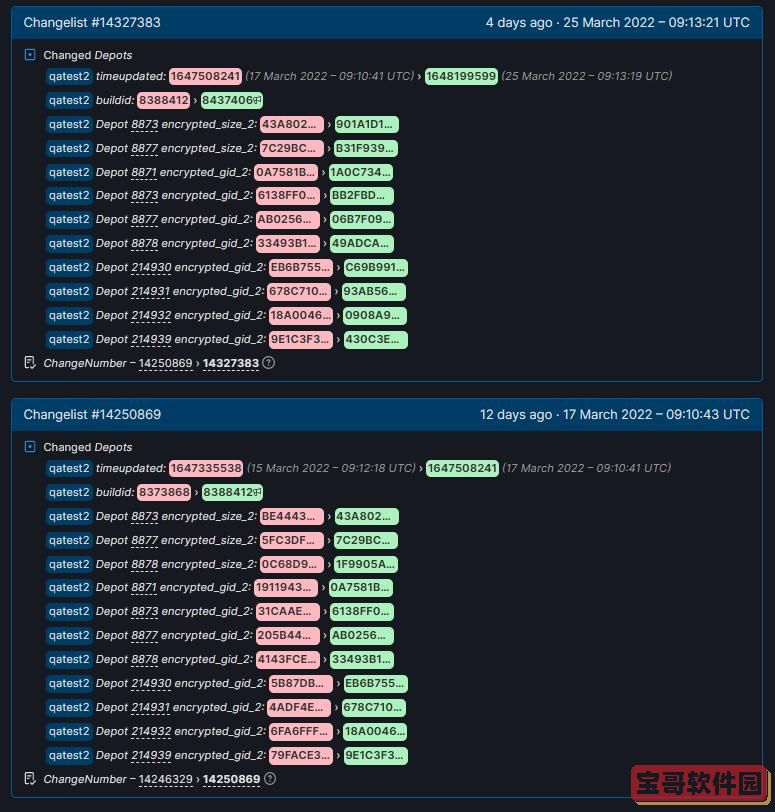Open Depot 214931 link with value 93AB56
The width and height of the screenshot is (775, 812).
(150, 291)
